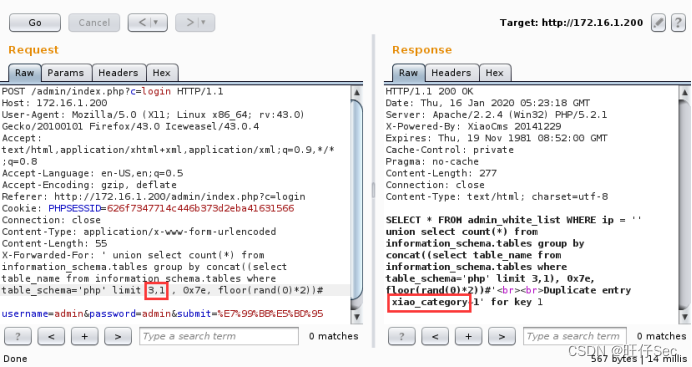Click response search next match button
Image resolution: width=692 pixels, height=367 pixels.
click(502, 337)
